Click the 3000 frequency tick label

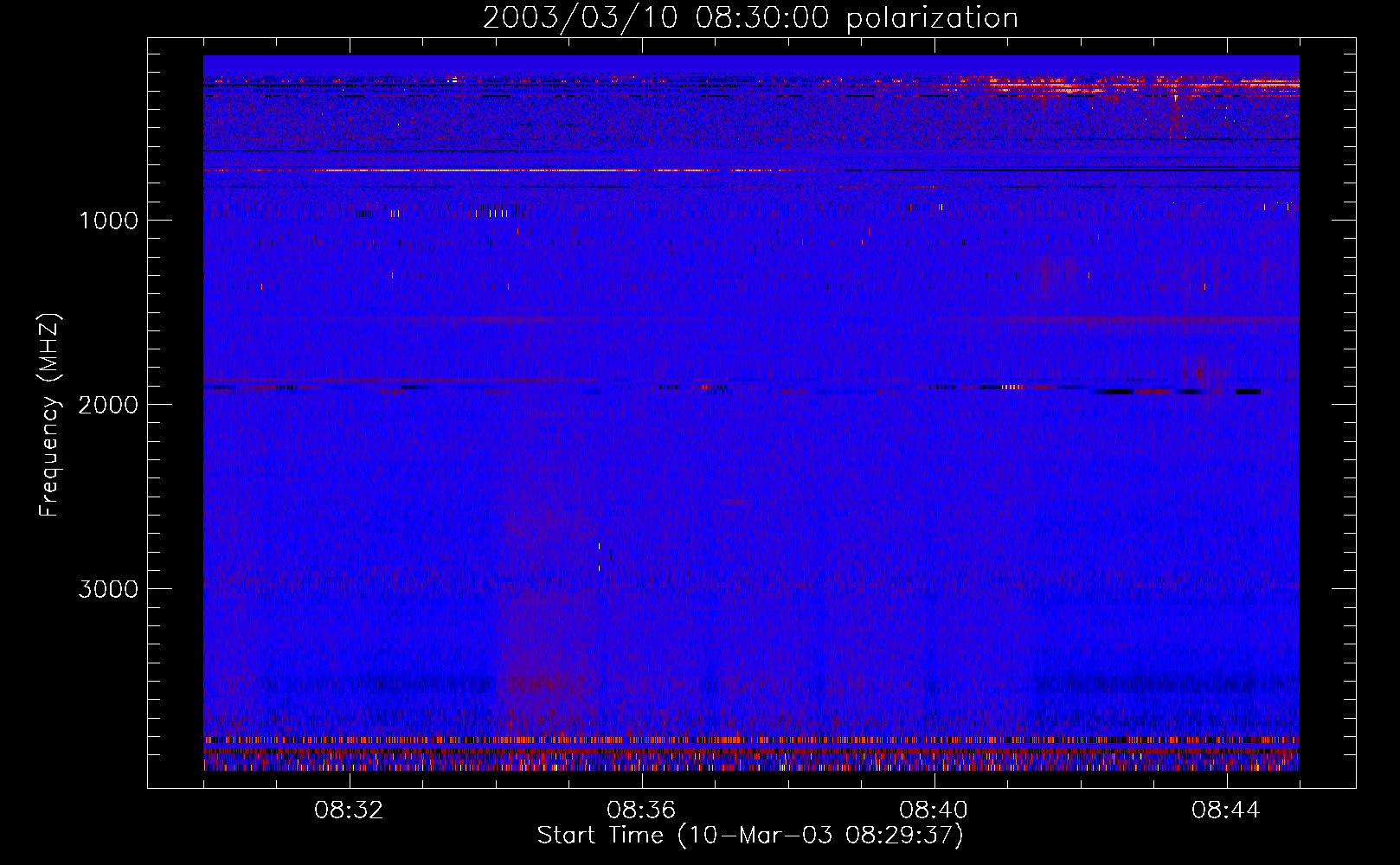(108, 589)
